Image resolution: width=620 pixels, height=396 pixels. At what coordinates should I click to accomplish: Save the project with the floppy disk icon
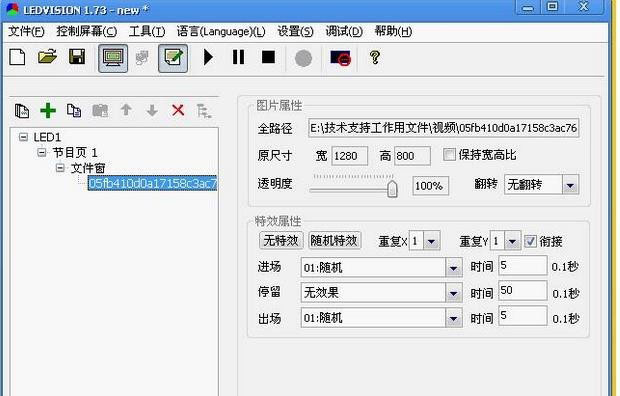click(77, 57)
